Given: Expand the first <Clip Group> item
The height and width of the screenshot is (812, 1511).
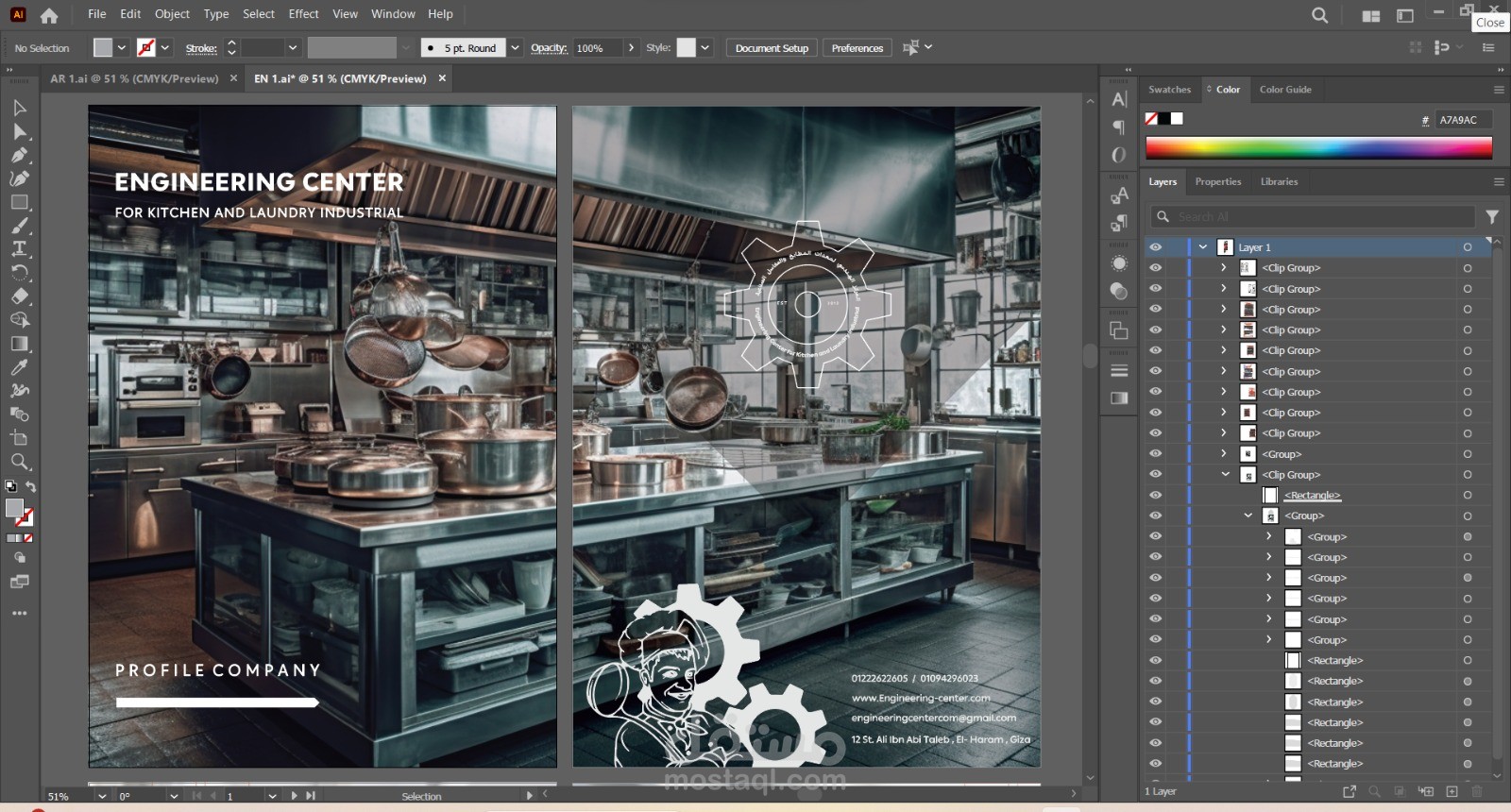Looking at the screenshot, I should click(1224, 268).
